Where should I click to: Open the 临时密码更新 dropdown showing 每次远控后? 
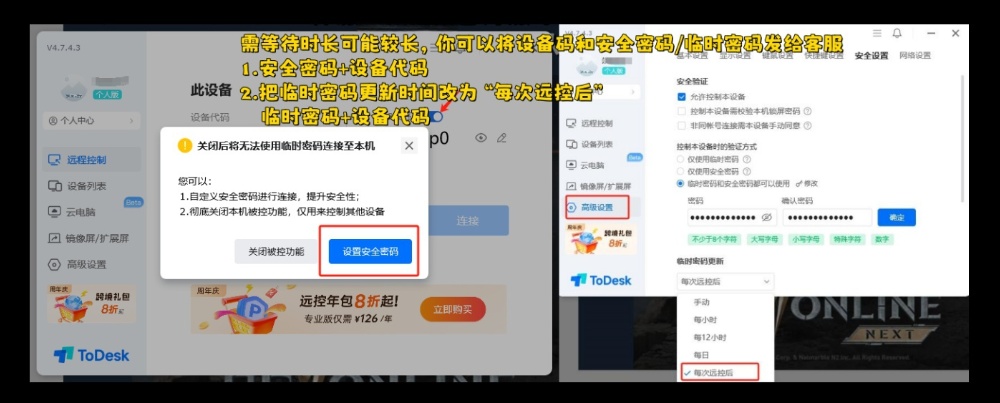725,281
